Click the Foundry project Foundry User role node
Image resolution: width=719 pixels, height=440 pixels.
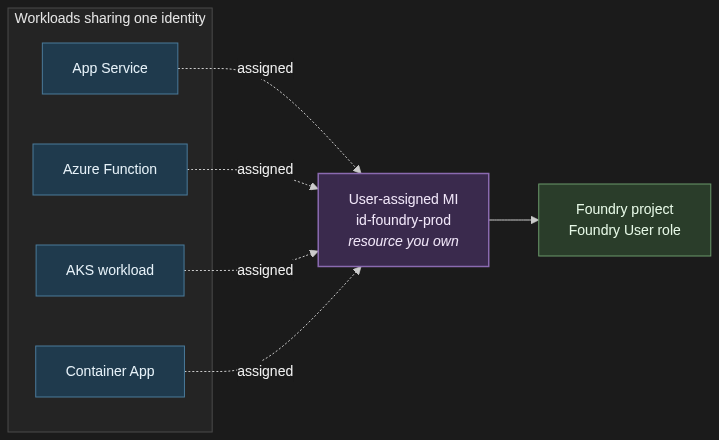pos(625,220)
